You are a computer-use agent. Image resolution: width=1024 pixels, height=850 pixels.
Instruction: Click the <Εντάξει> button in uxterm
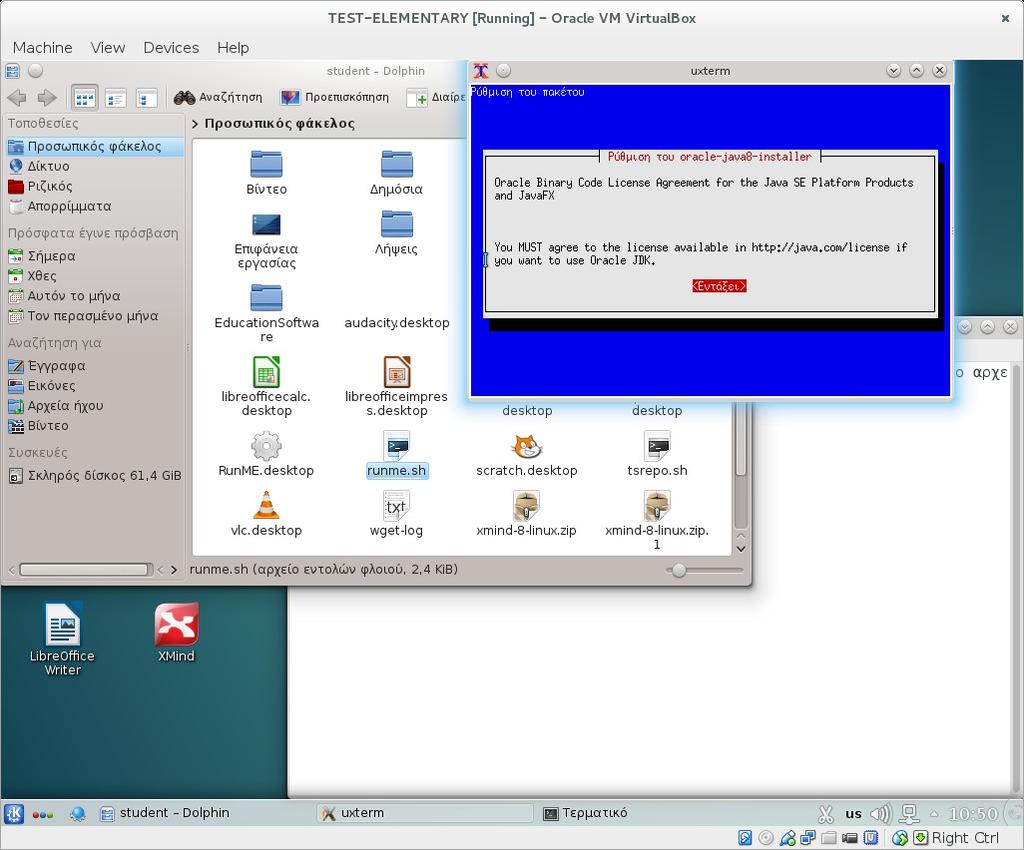pos(719,286)
